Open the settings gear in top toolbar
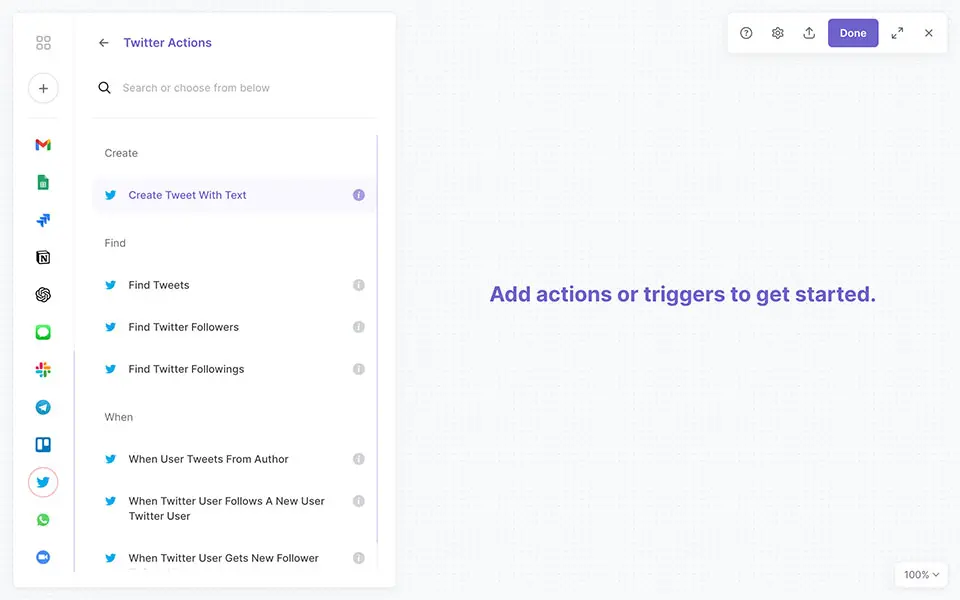 pos(778,33)
